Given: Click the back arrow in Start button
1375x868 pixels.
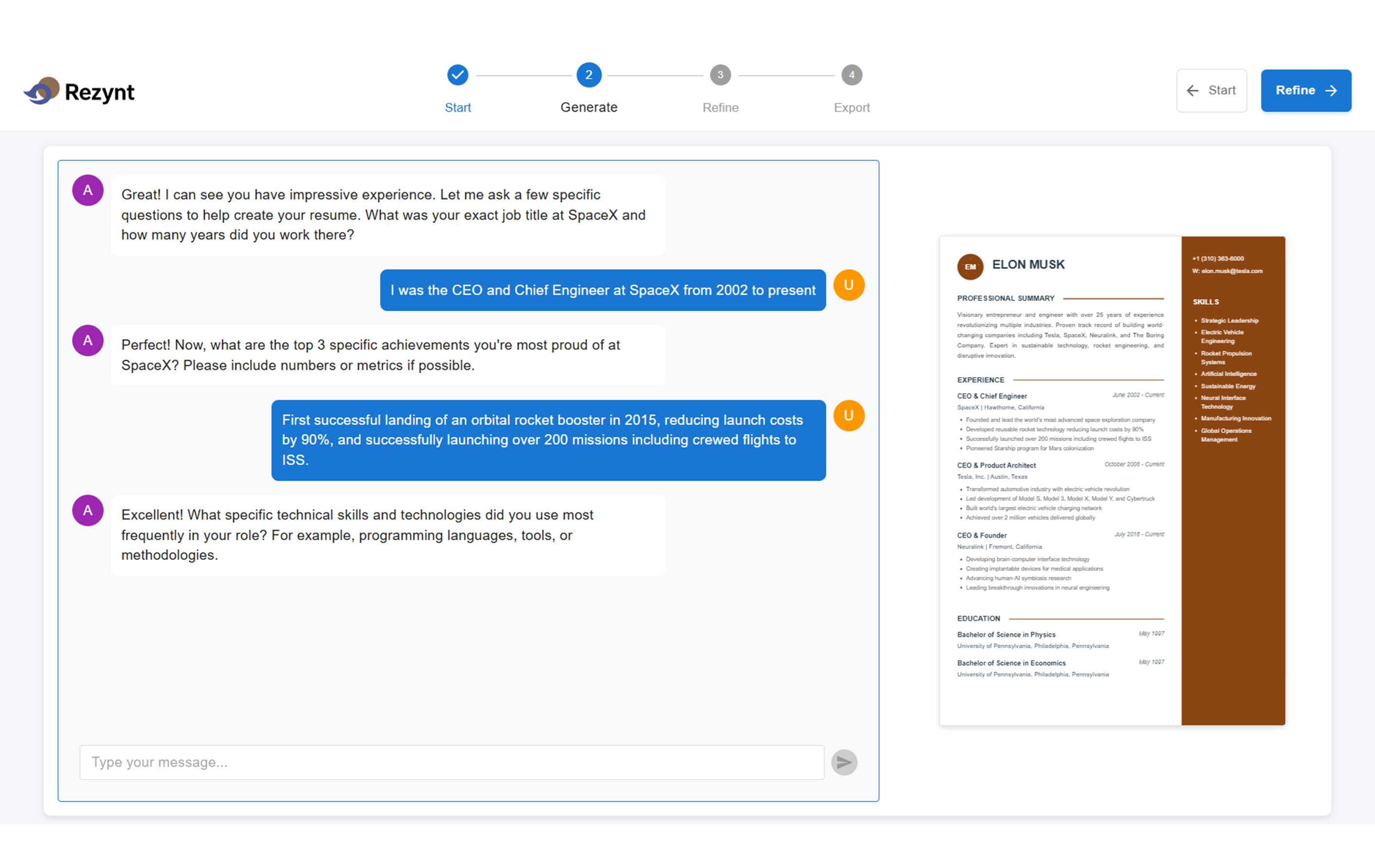Looking at the screenshot, I should tap(1192, 91).
